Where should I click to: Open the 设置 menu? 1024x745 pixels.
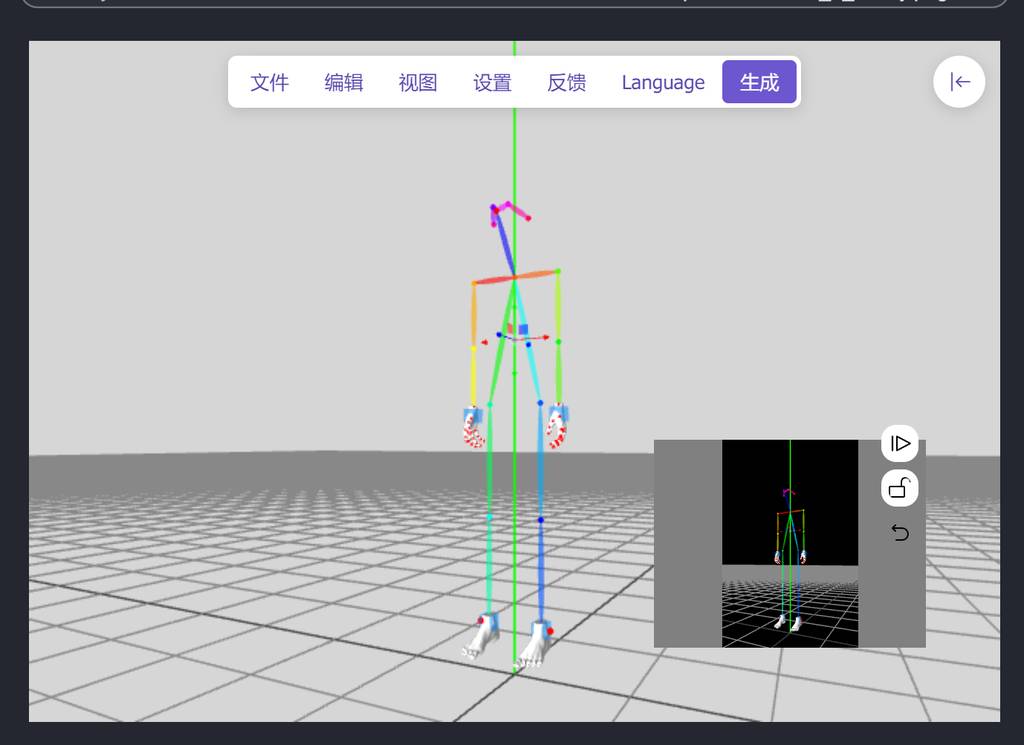point(492,82)
